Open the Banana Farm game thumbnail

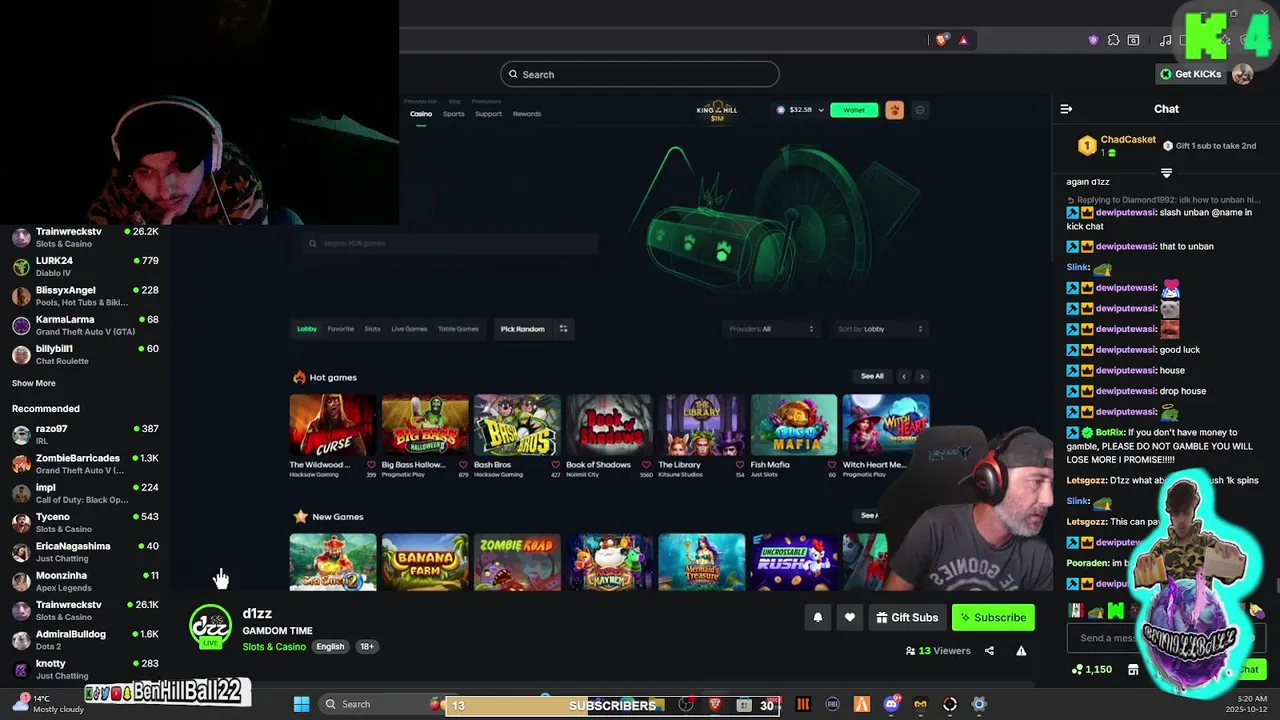point(425,562)
